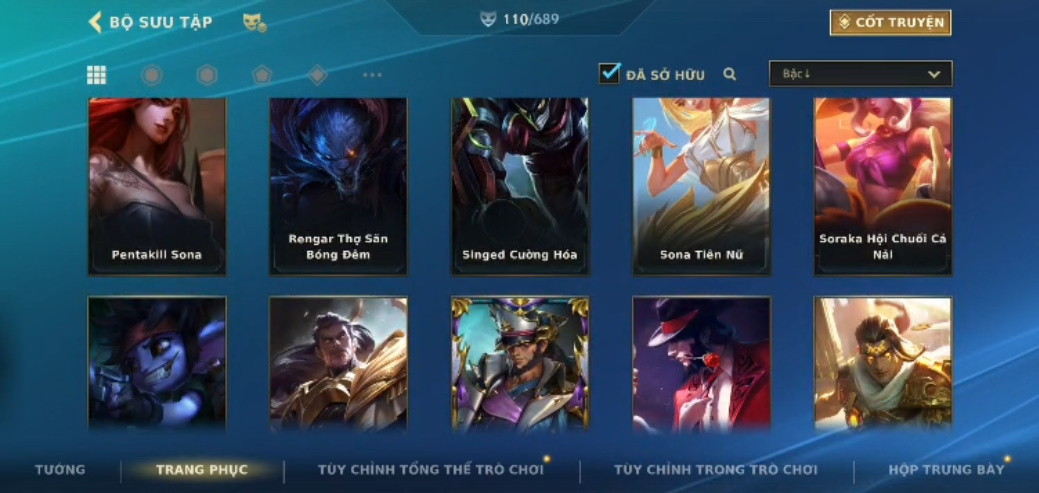
Task: Expand the sort dropdown chevron arrow
Action: pyautogui.click(x=934, y=74)
